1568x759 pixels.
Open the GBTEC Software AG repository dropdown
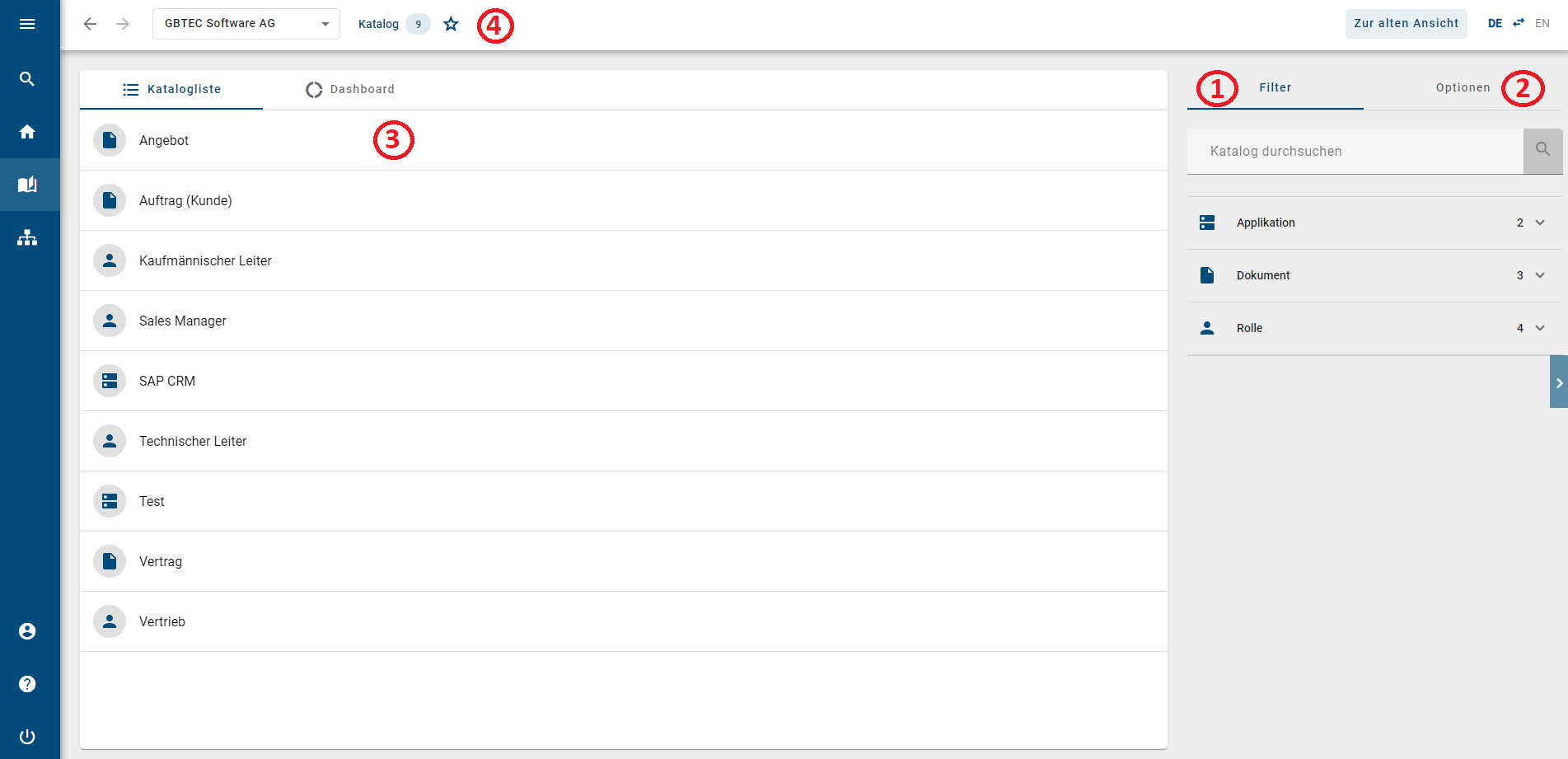pyautogui.click(x=246, y=24)
